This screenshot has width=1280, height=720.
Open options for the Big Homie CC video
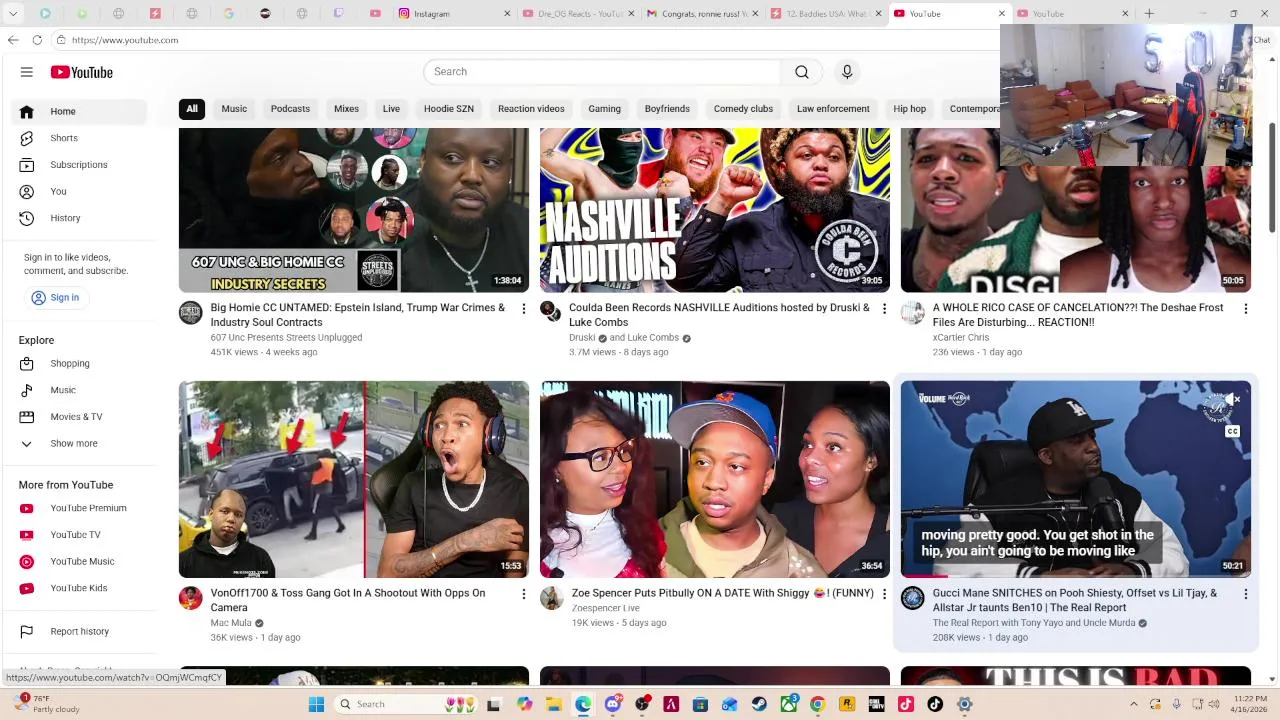(x=523, y=309)
